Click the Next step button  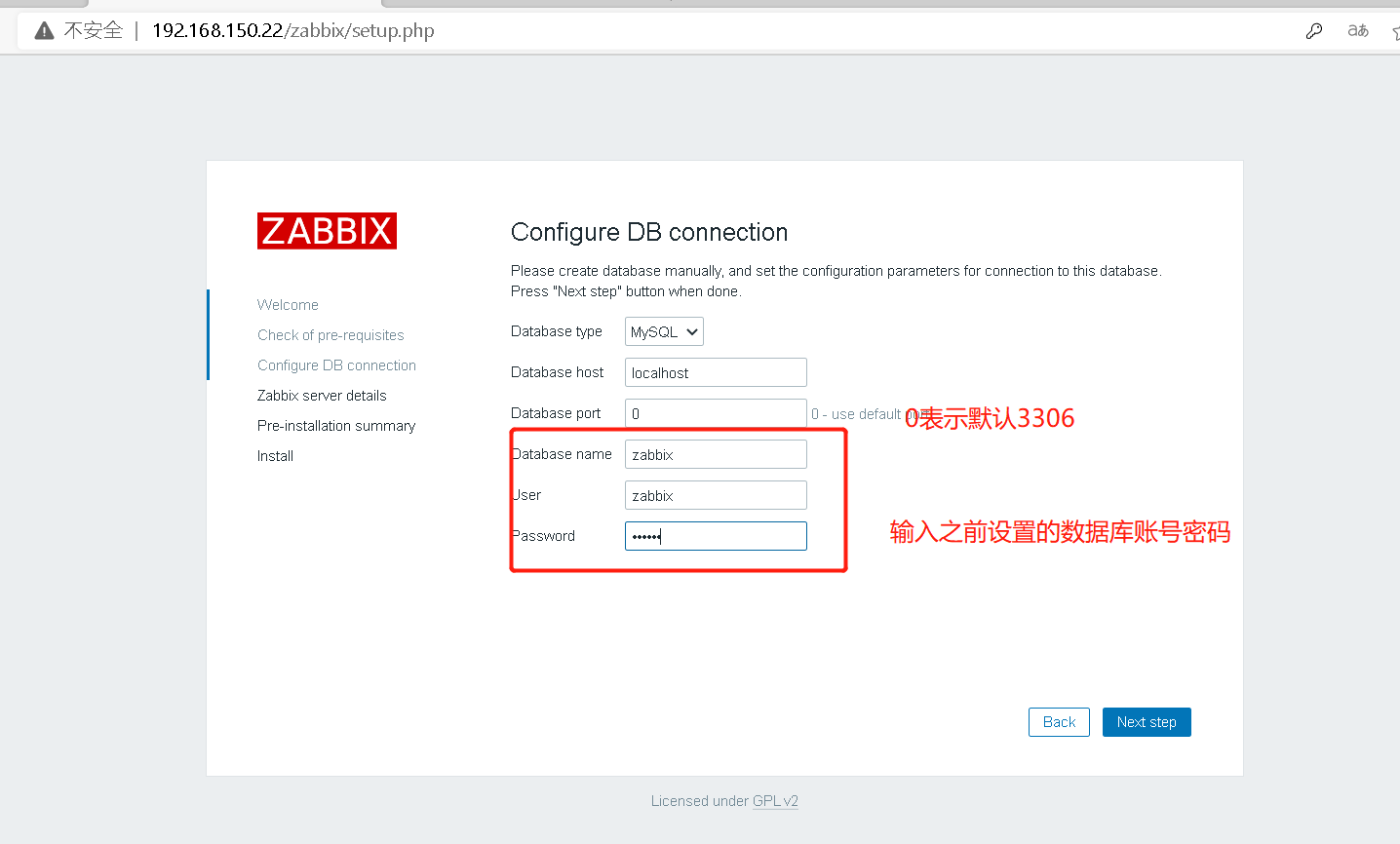click(x=1147, y=721)
